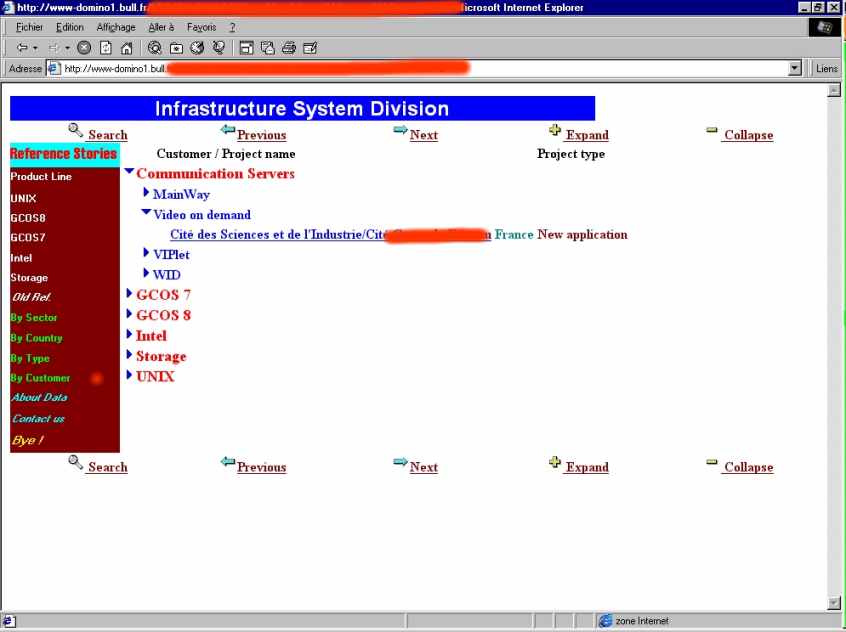
Task: View references By Customer
Action: (x=40, y=378)
